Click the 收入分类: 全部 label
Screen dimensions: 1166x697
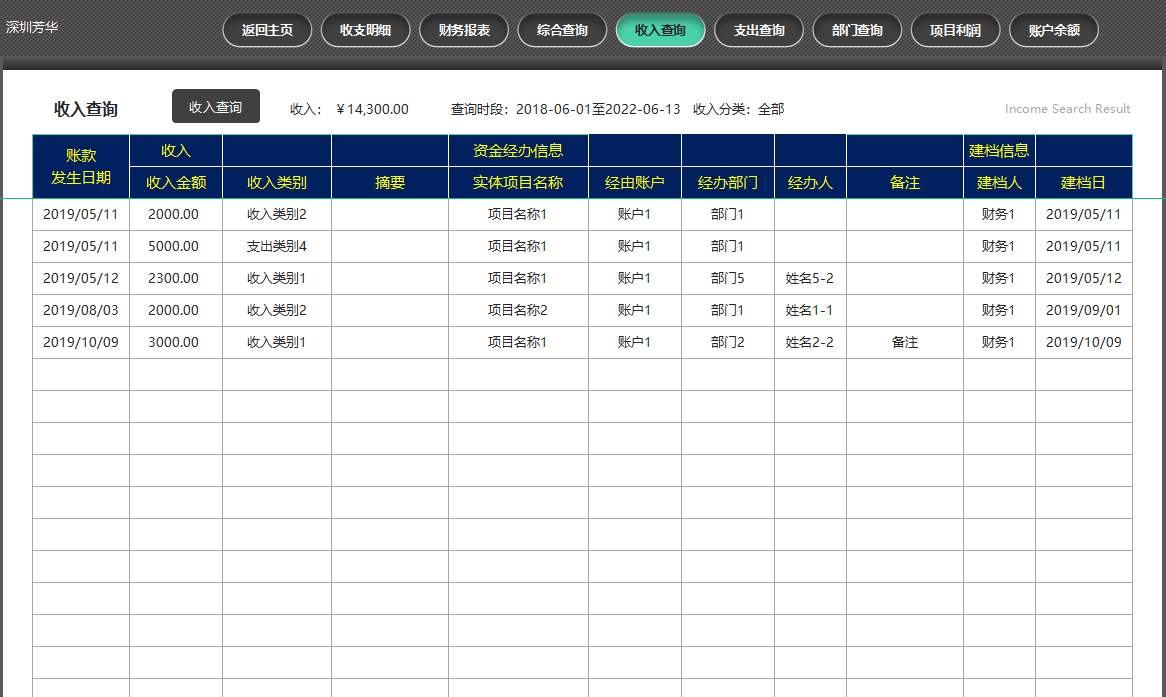tap(738, 109)
